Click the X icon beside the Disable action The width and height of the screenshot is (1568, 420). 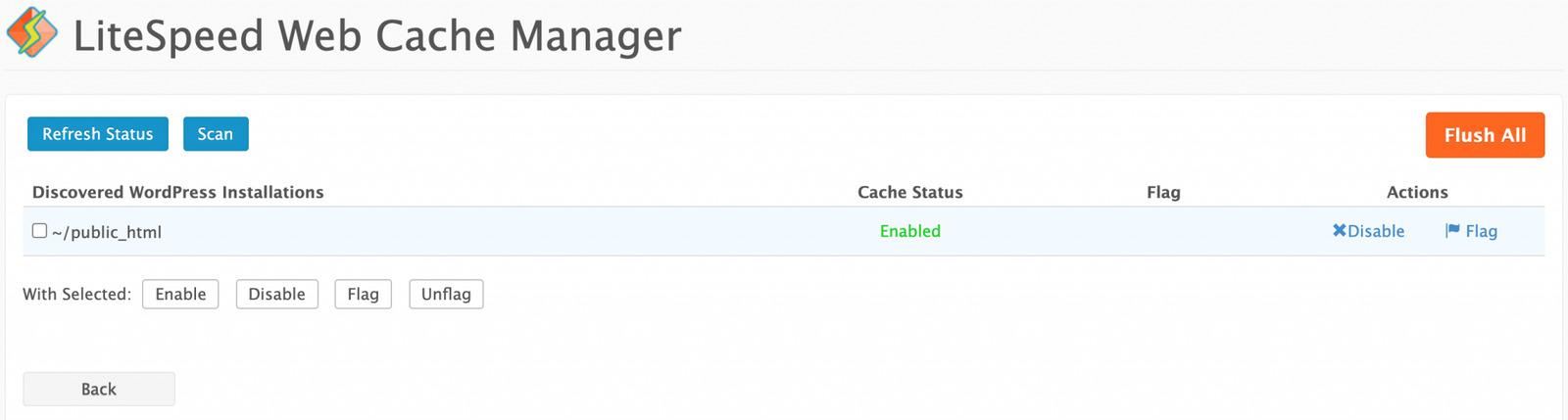1339,231
